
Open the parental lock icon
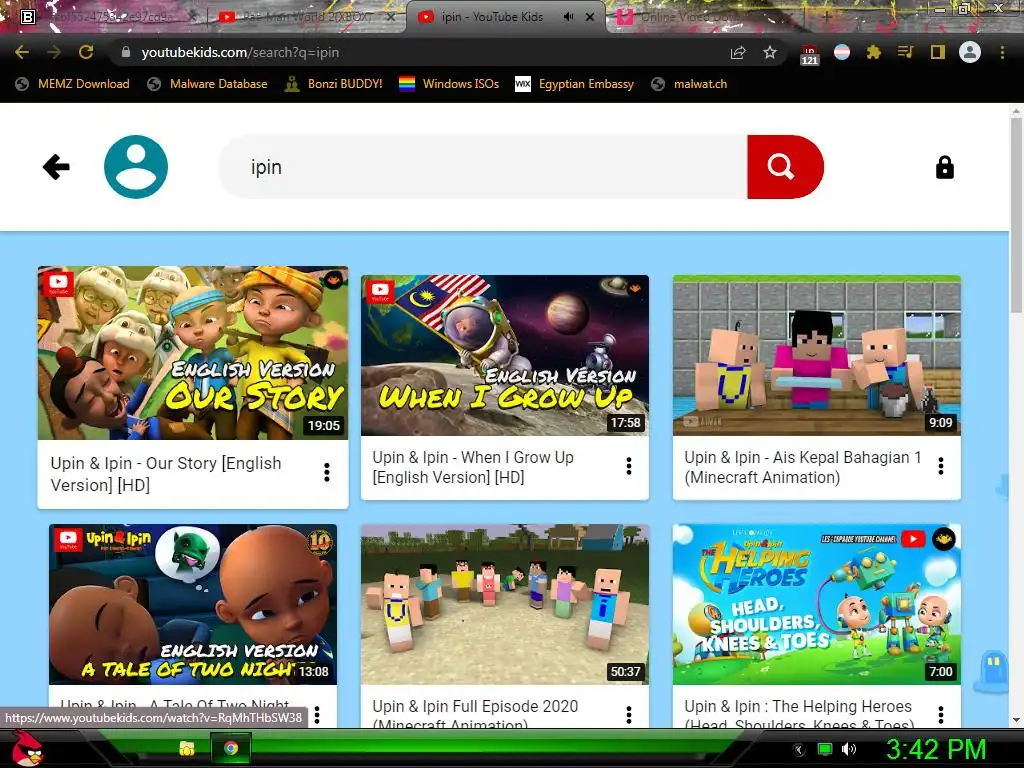[944, 167]
